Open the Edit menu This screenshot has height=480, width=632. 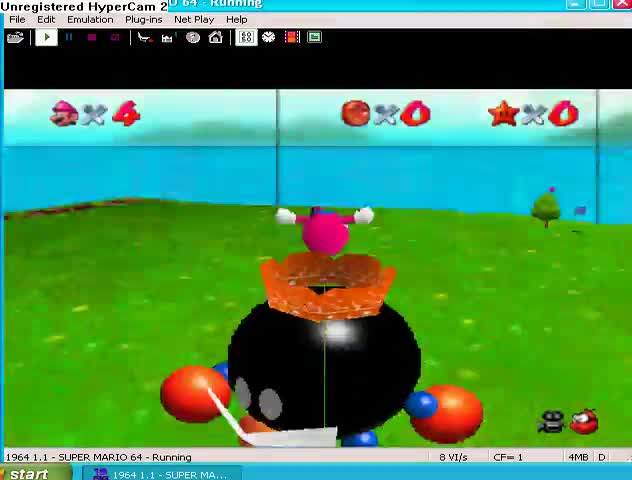pos(46,19)
